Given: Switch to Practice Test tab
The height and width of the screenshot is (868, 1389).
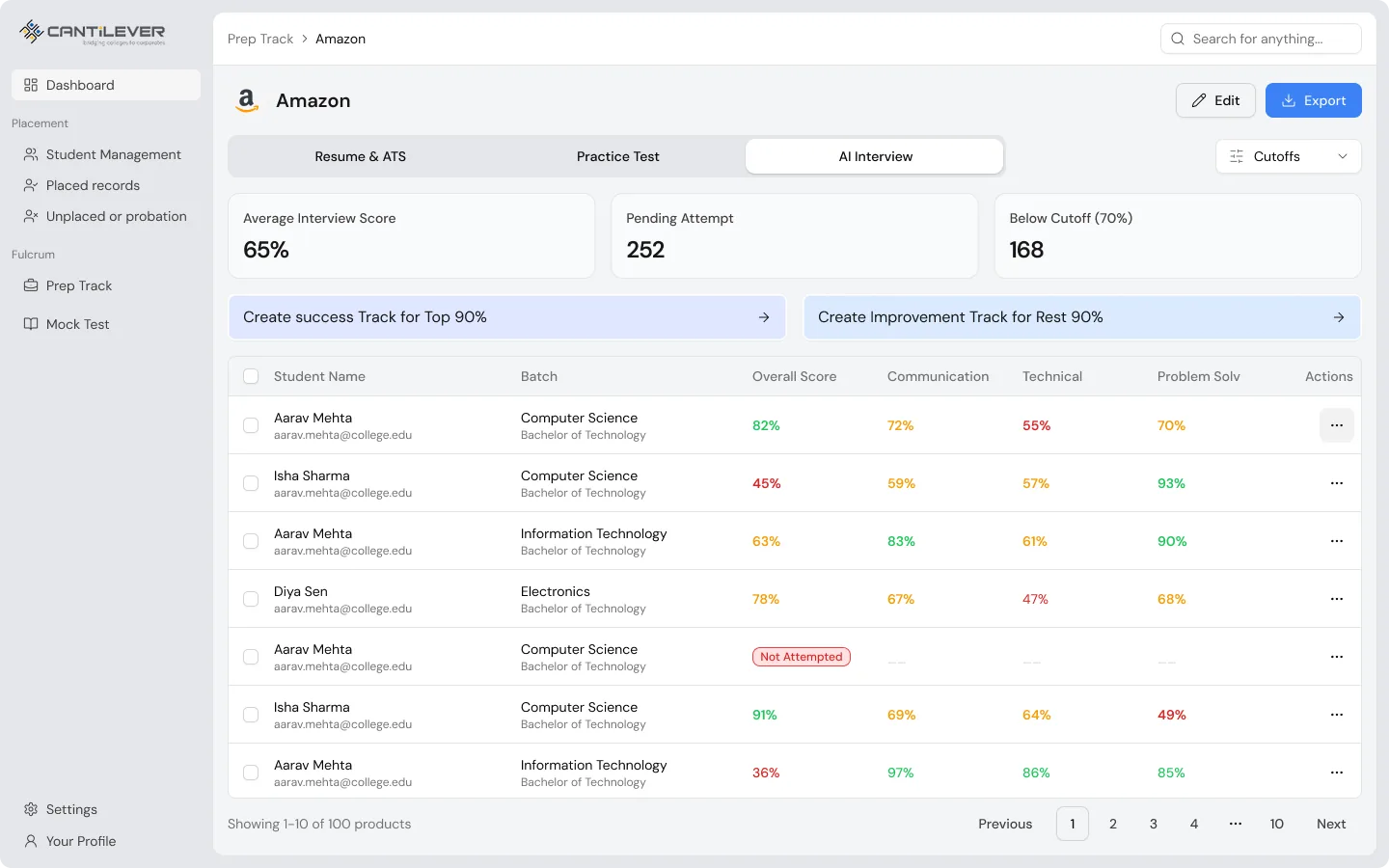Looking at the screenshot, I should [617, 156].
